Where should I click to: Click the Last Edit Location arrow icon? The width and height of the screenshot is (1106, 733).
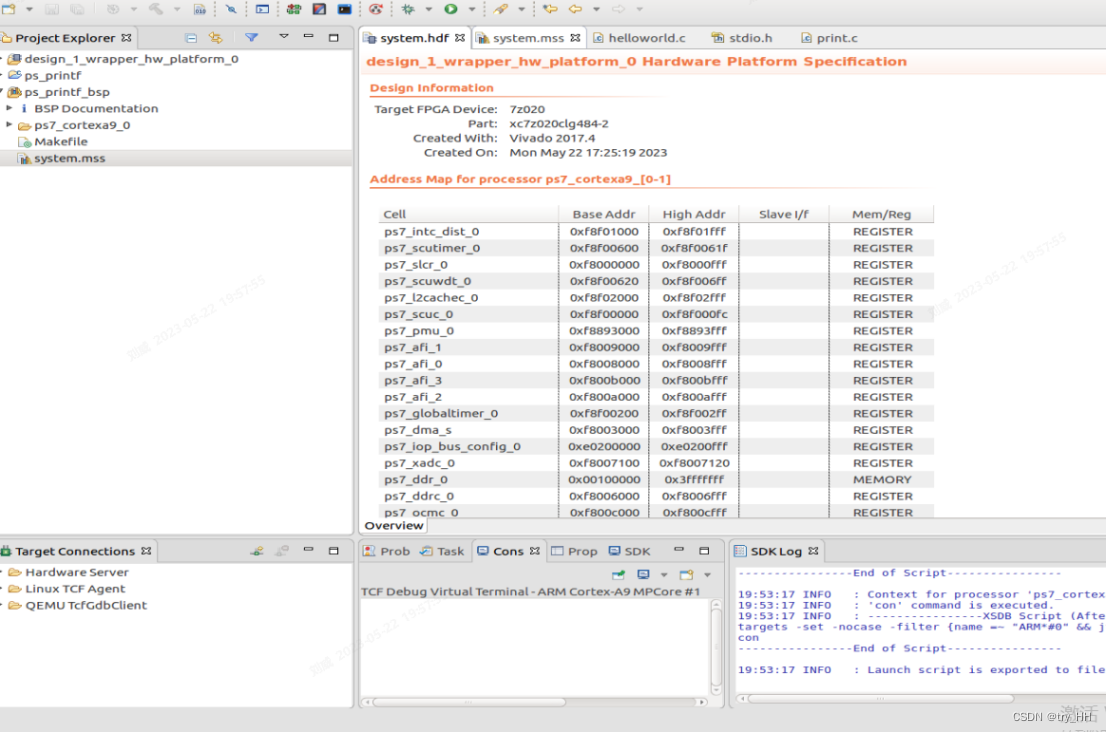[550, 9]
